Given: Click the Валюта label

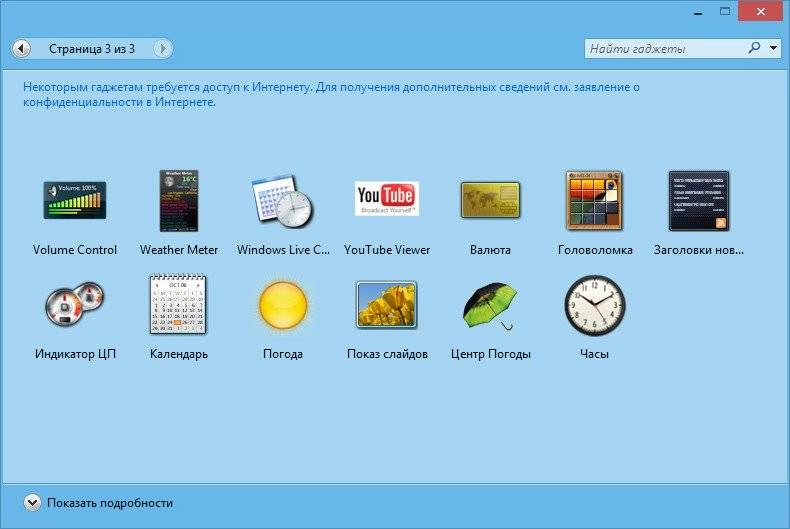Looking at the screenshot, I should (x=490, y=250).
